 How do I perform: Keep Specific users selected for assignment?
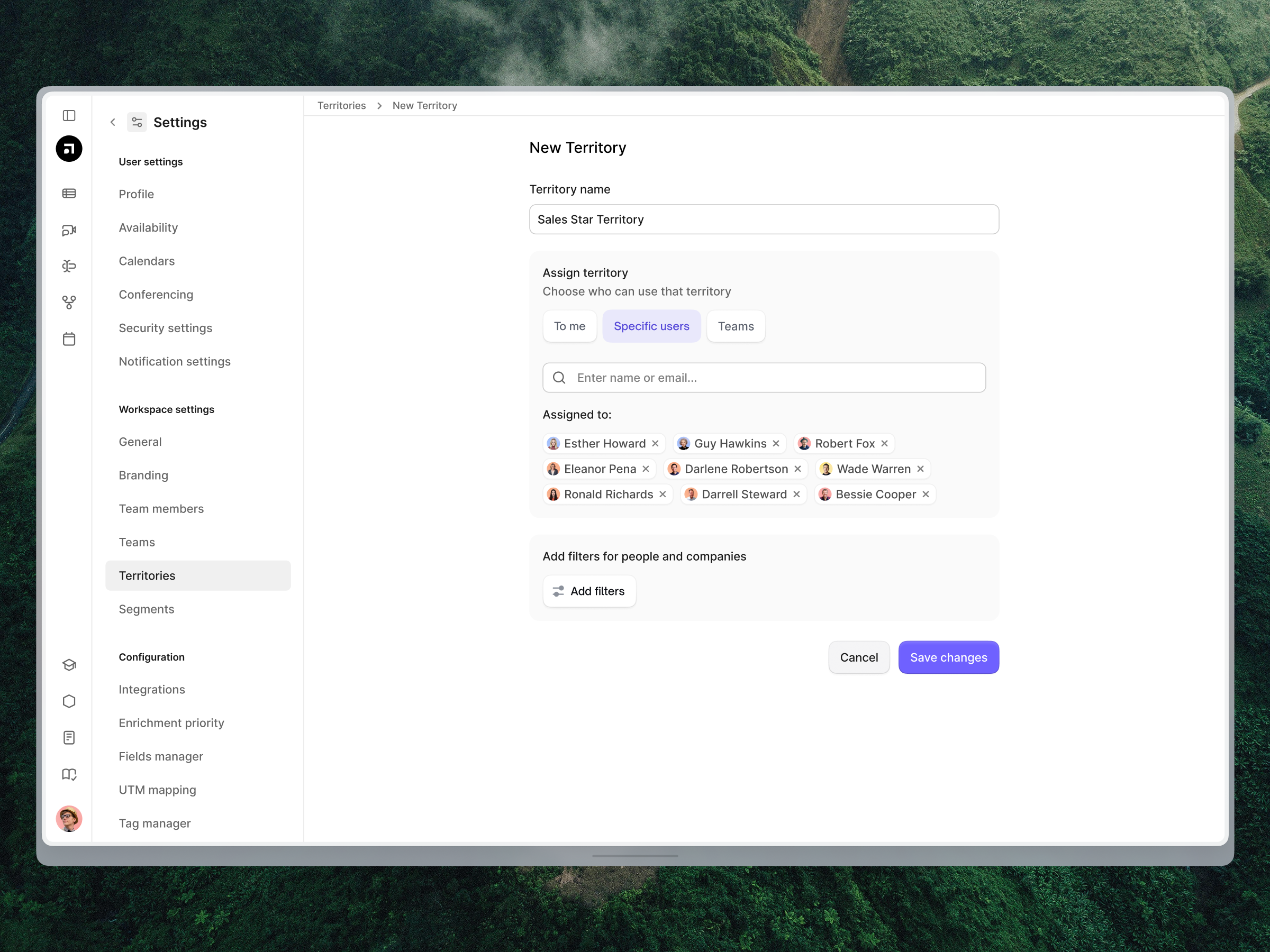651,326
